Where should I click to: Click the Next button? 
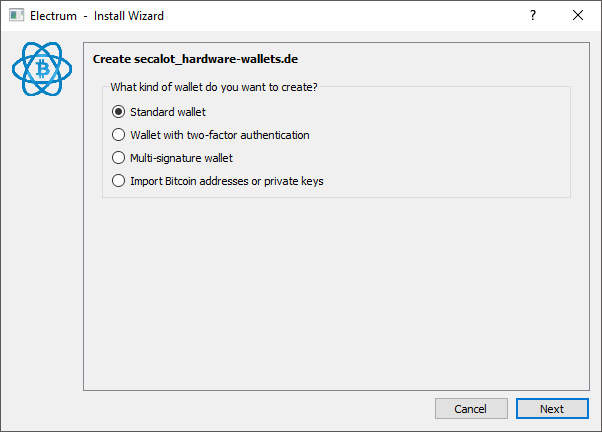click(x=552, y=409)
